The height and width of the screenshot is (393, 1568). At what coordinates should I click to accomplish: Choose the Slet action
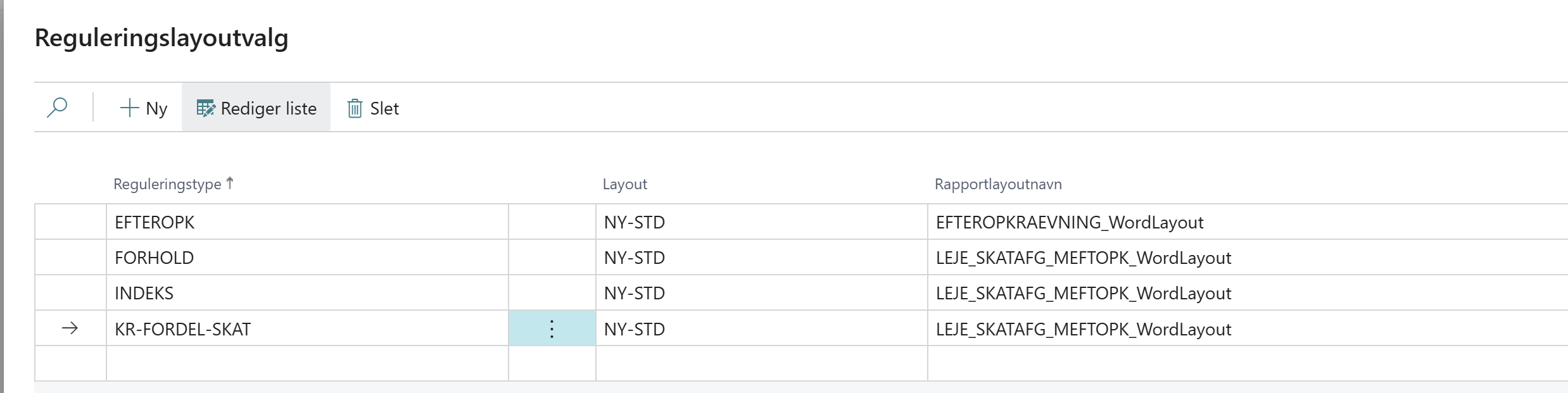(373, 108)
